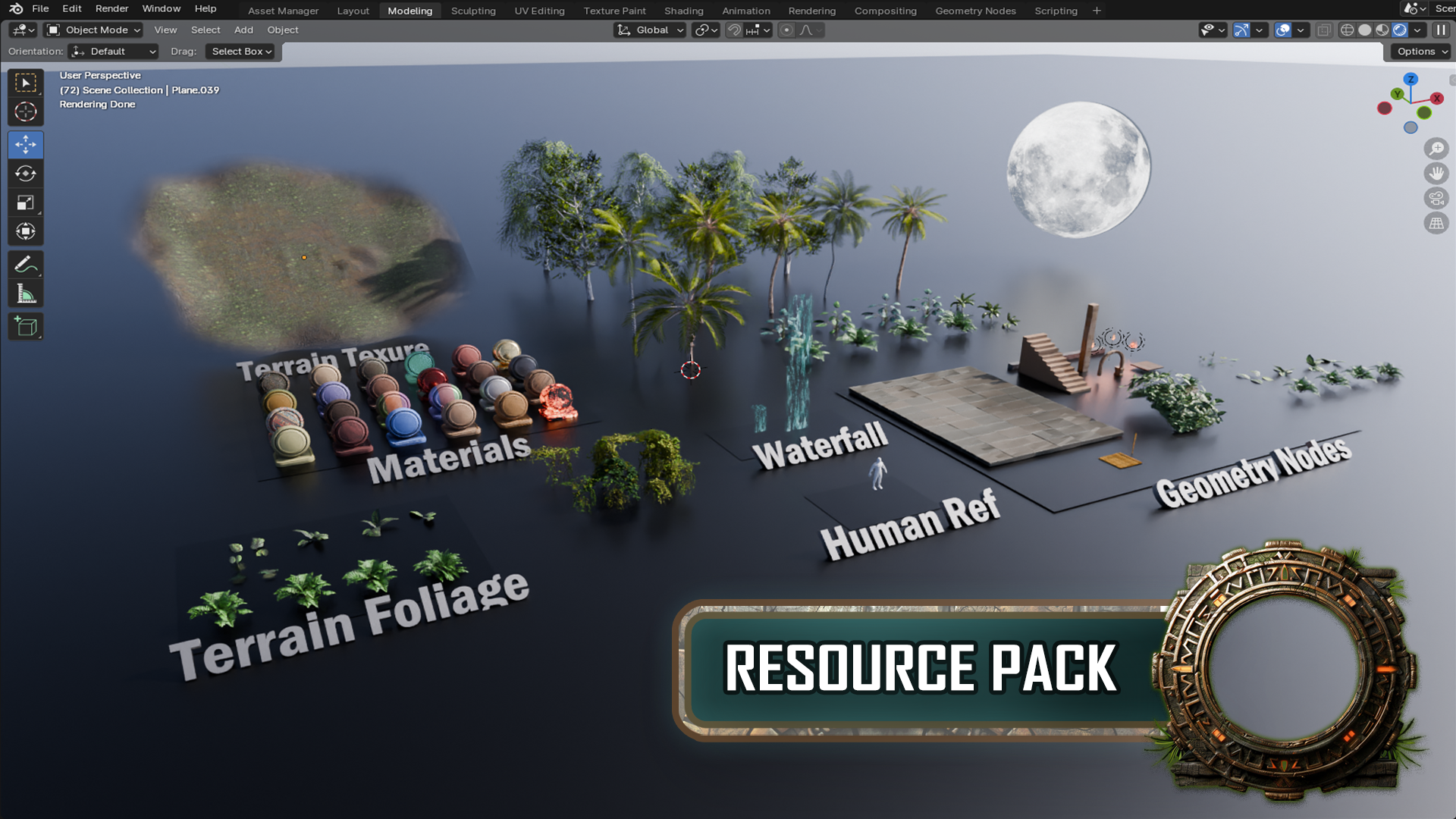
Task: Open the Orientation Default dropdown
Action: (113, 52)
